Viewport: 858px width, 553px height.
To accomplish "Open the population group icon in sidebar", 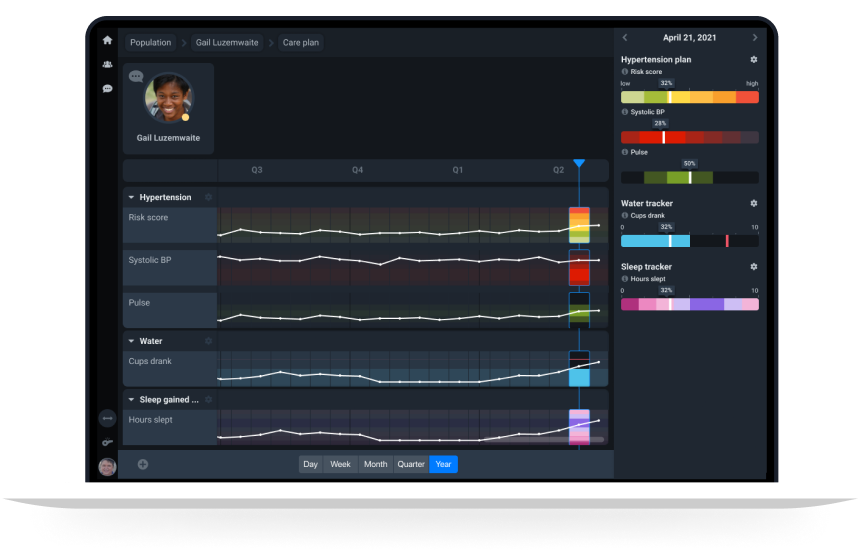I will point(107,65).
